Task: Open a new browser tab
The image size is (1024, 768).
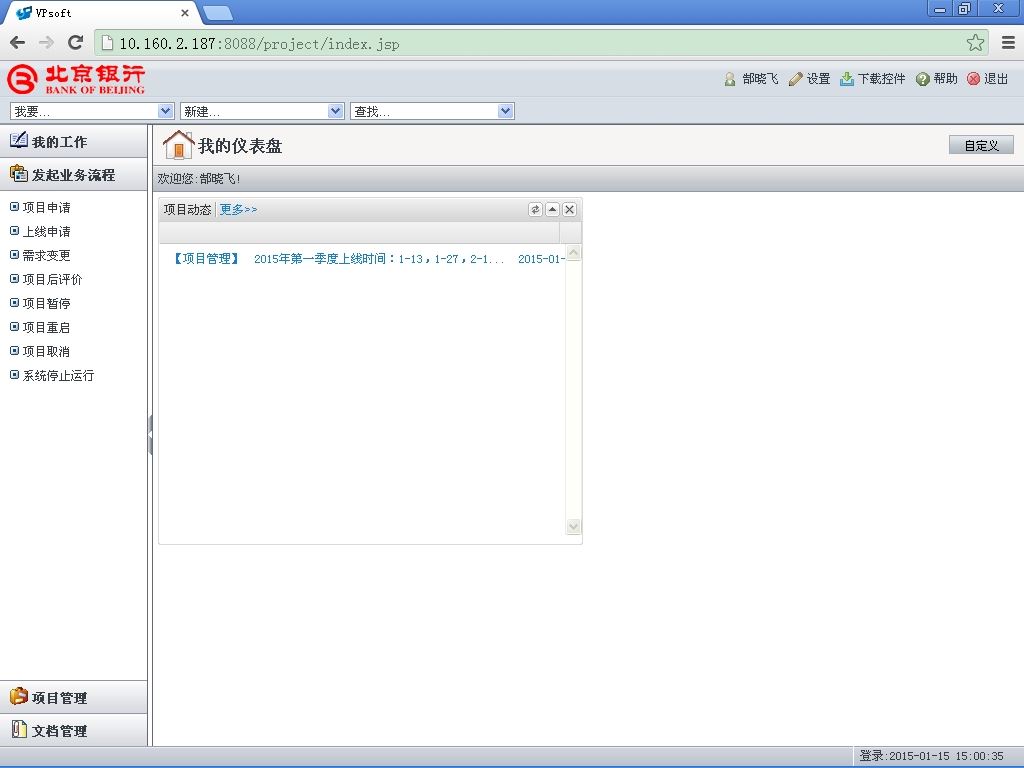Action: point(217,12)
